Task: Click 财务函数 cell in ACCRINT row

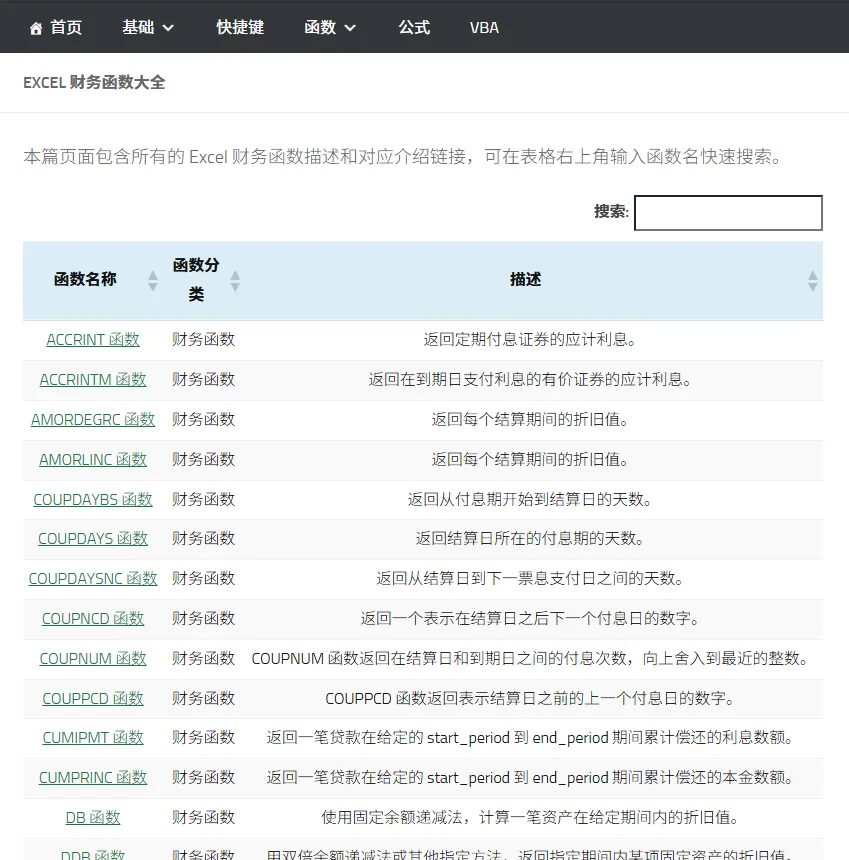Action: (203, 340)
